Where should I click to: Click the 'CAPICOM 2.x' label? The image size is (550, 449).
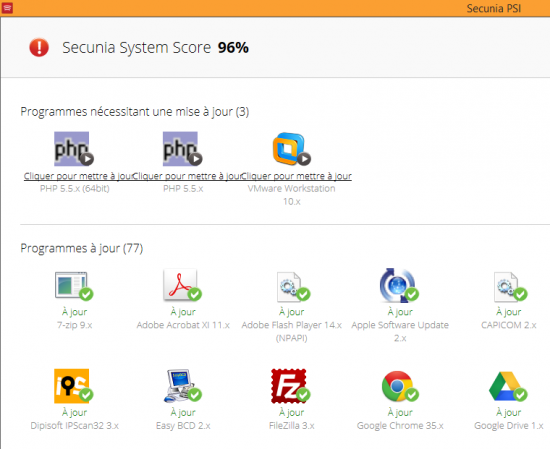tap(509, 325)
